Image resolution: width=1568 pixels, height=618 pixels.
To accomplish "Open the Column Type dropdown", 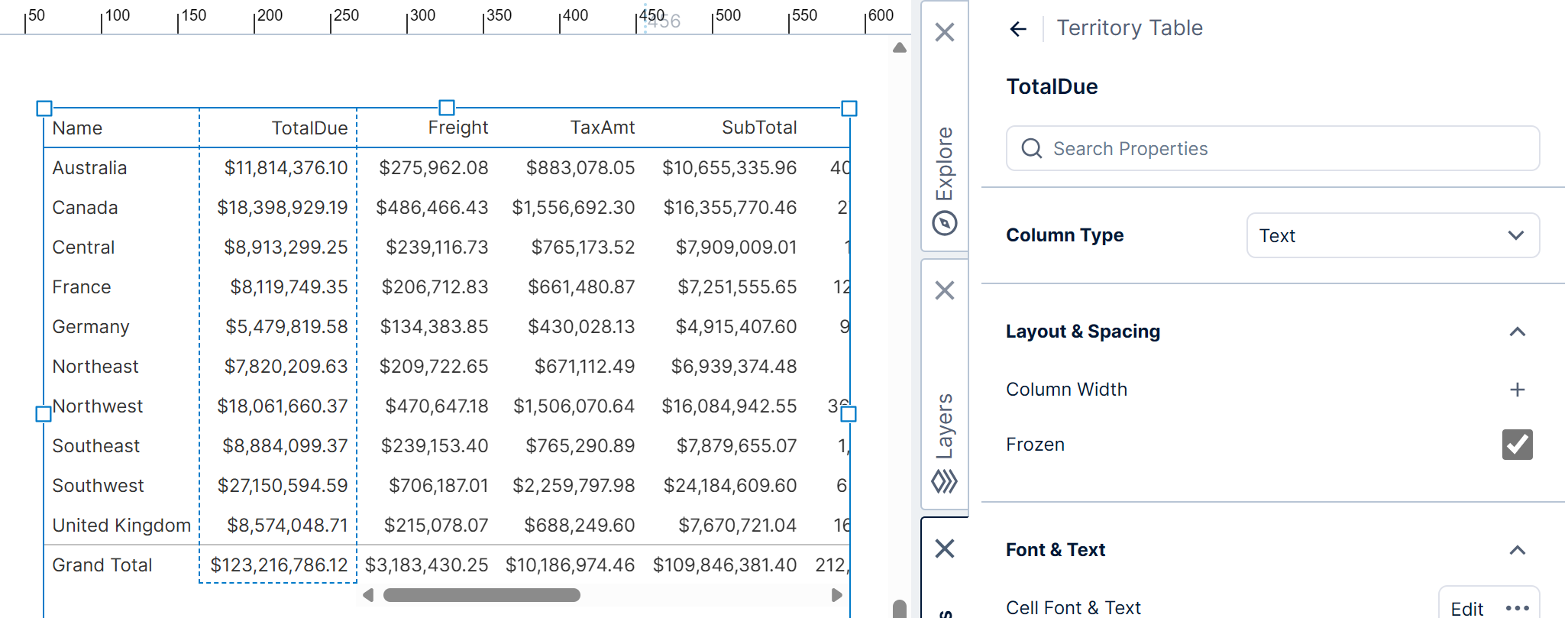I will (x=1392, y=235).
